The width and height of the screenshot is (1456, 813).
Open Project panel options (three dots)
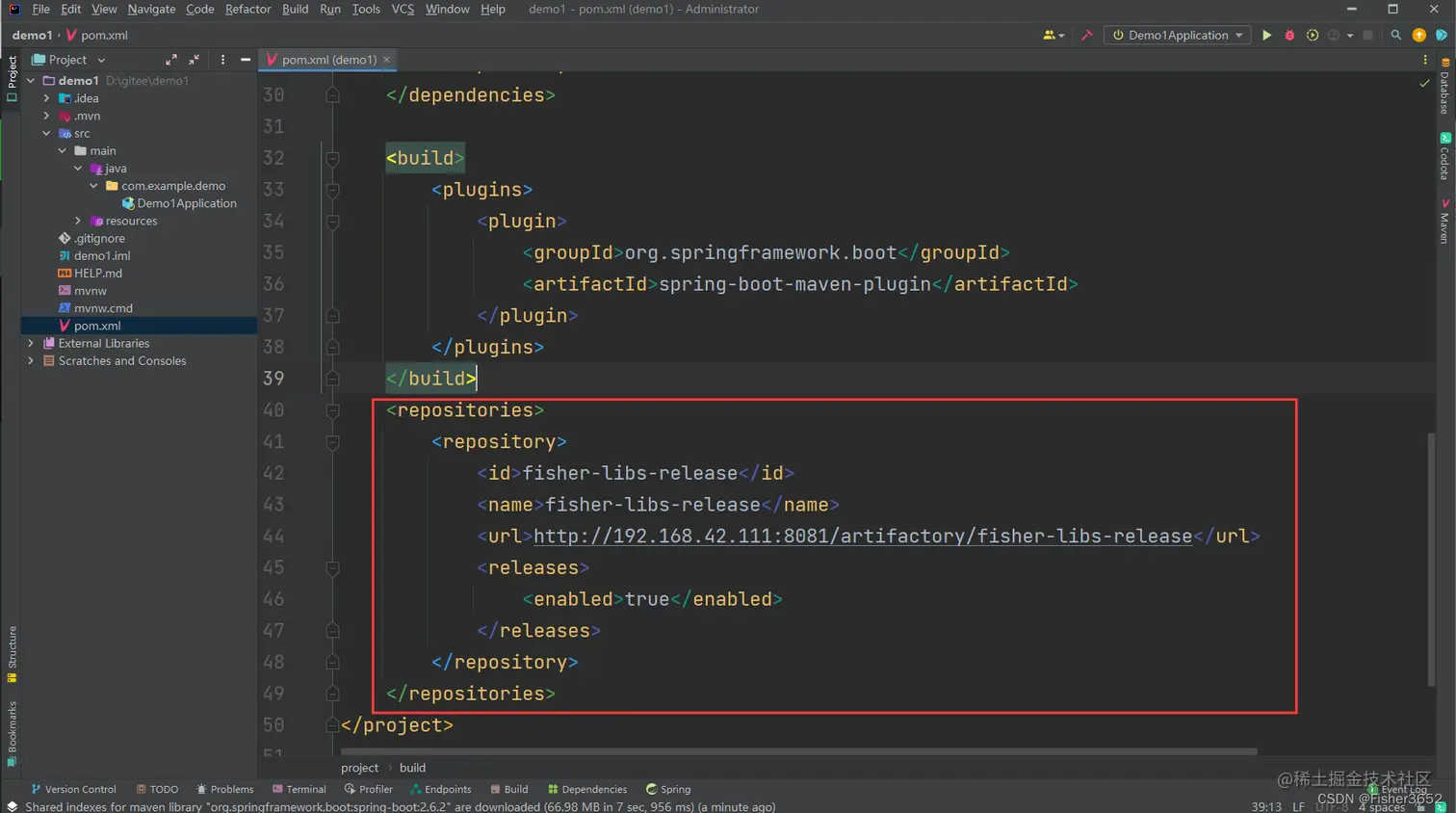pos(222,60)
